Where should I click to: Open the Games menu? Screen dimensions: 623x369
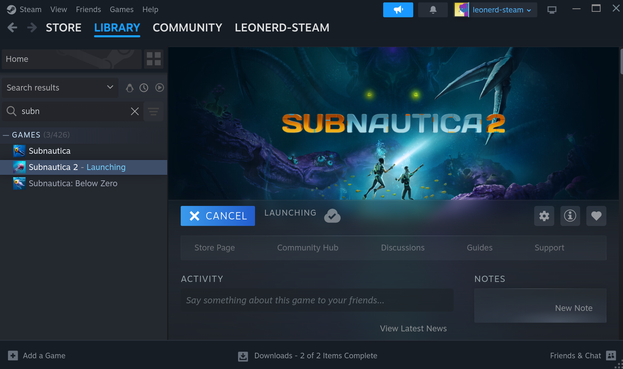[121, 9]
